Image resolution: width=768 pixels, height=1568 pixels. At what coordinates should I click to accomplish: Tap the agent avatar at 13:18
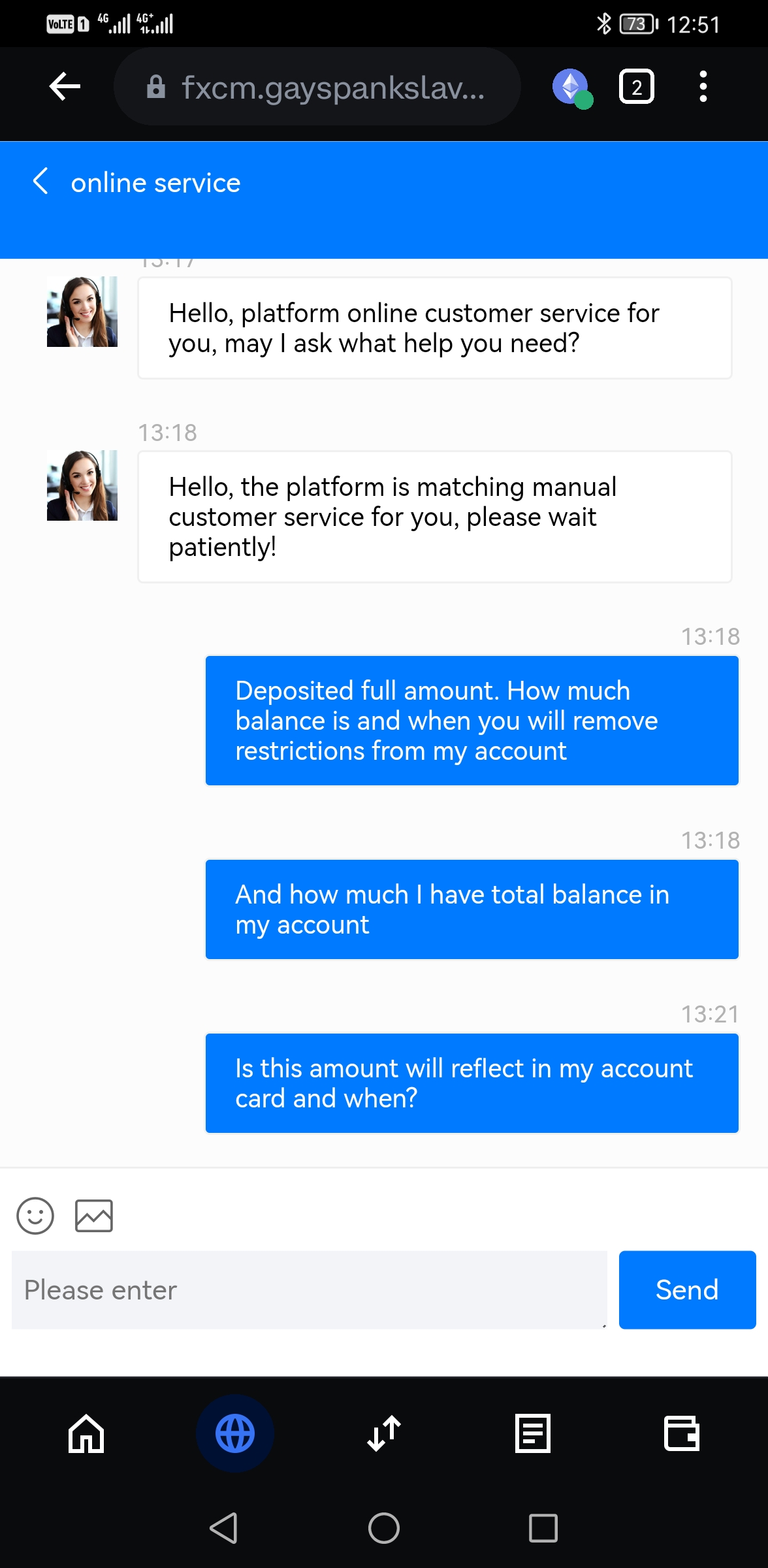tap(82, 485)
